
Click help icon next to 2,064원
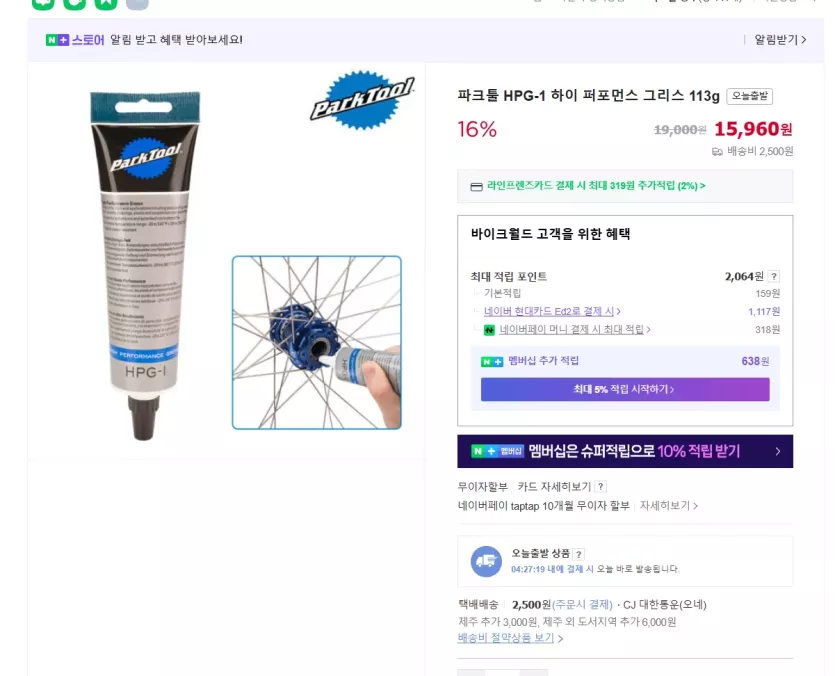774,276
